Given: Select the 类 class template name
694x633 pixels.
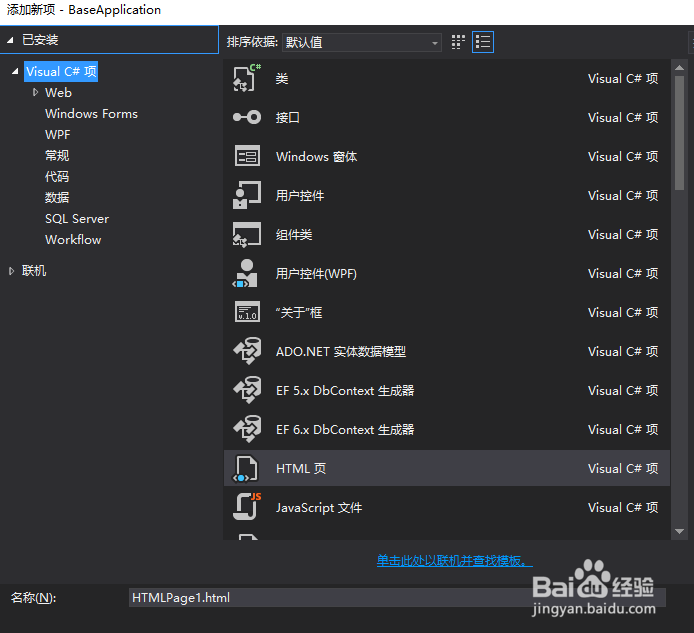Looking at the screenshot, I should point(282,78).
